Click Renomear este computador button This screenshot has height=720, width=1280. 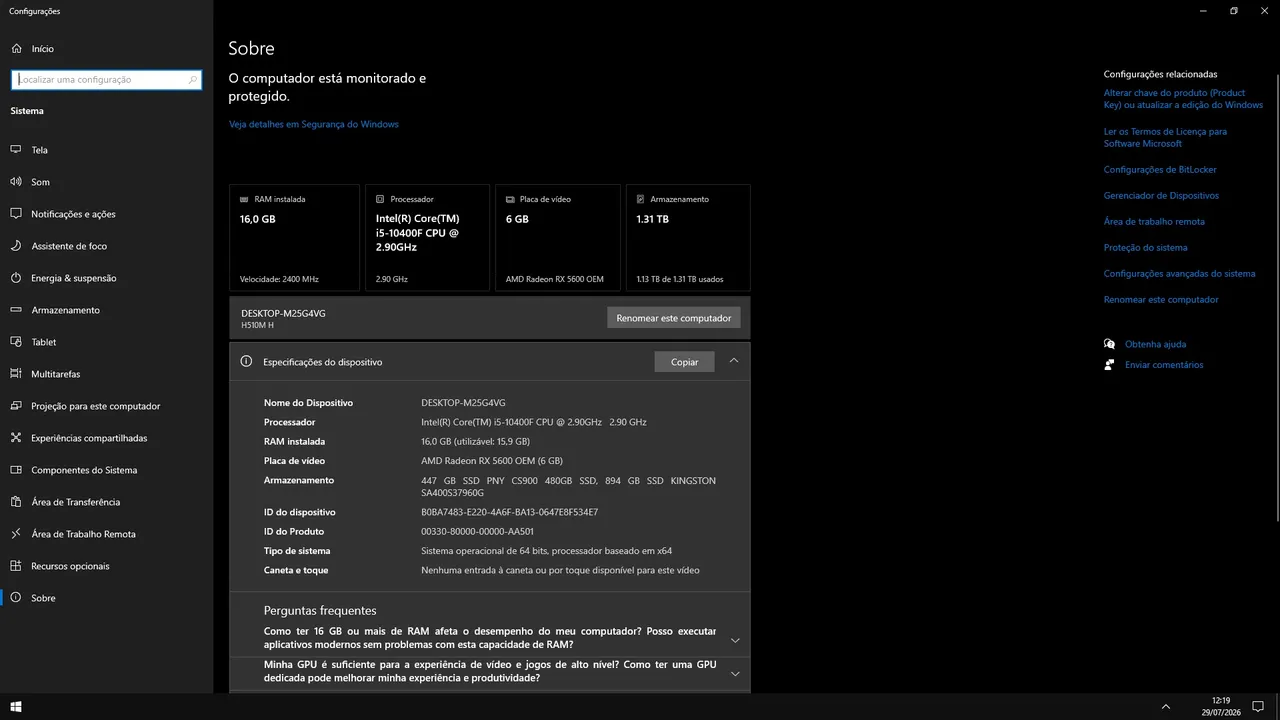pos(674,318)
